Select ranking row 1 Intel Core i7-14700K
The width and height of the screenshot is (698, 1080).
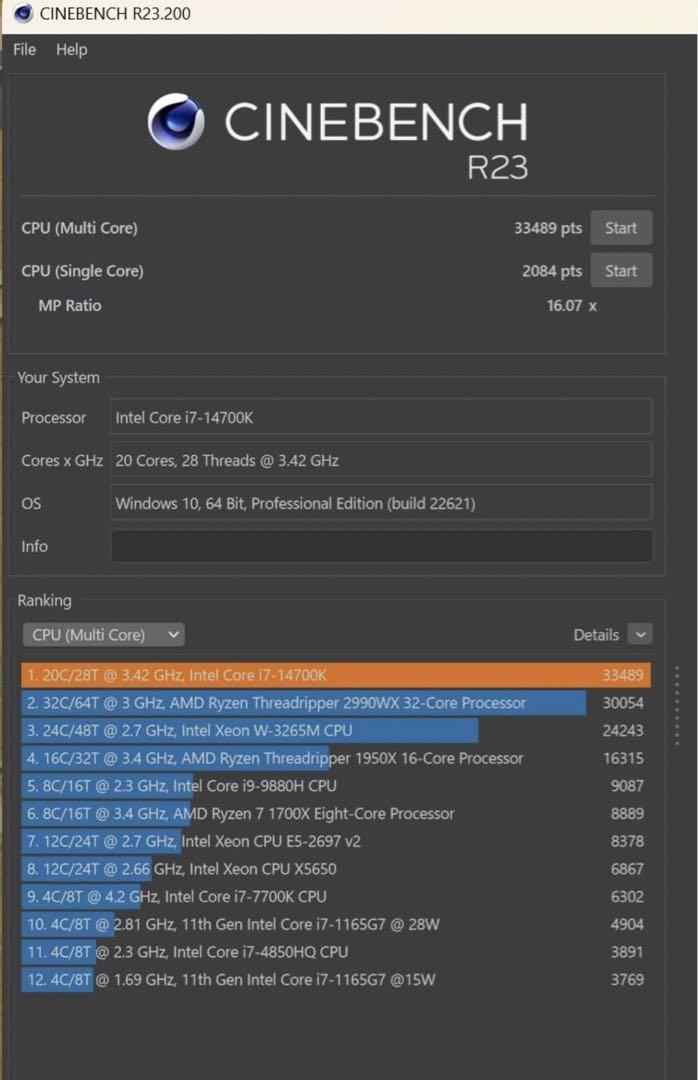336,675
